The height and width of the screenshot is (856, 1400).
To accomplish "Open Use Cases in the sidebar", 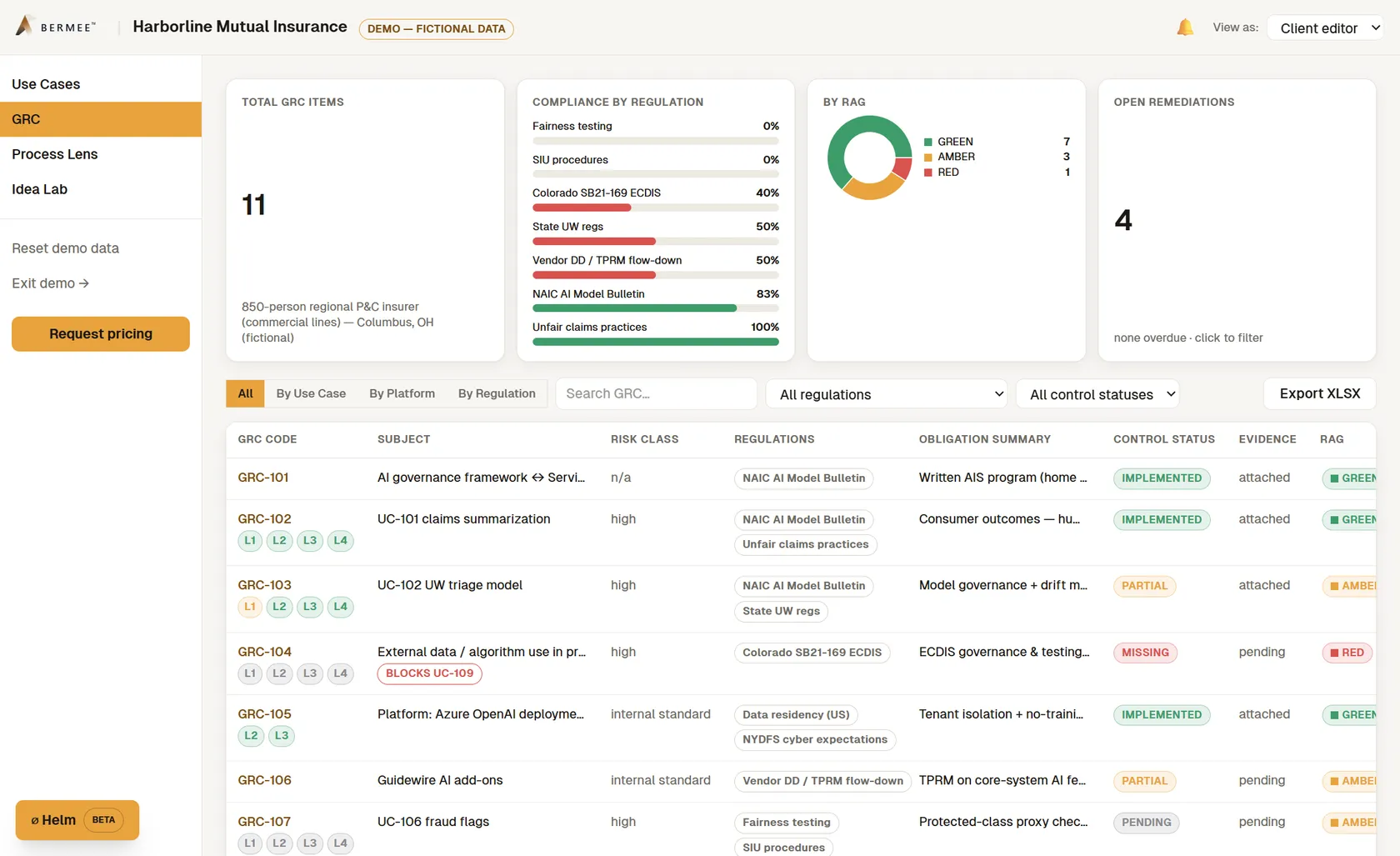I will tap(101, 84).
